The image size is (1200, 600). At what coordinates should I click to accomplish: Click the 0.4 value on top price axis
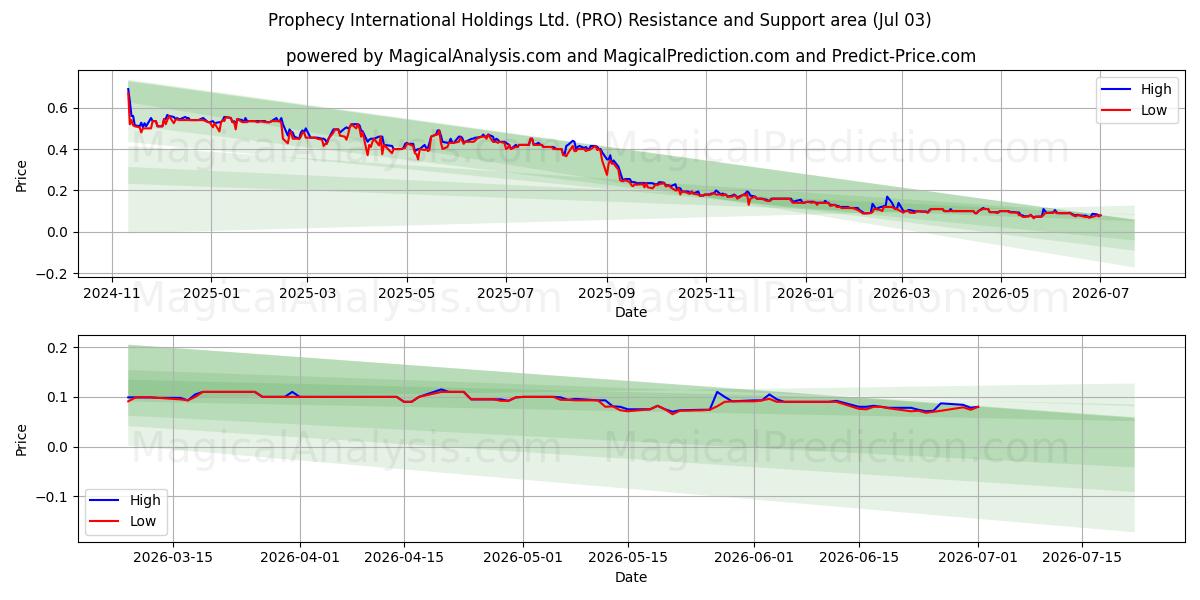click(59, 150)
